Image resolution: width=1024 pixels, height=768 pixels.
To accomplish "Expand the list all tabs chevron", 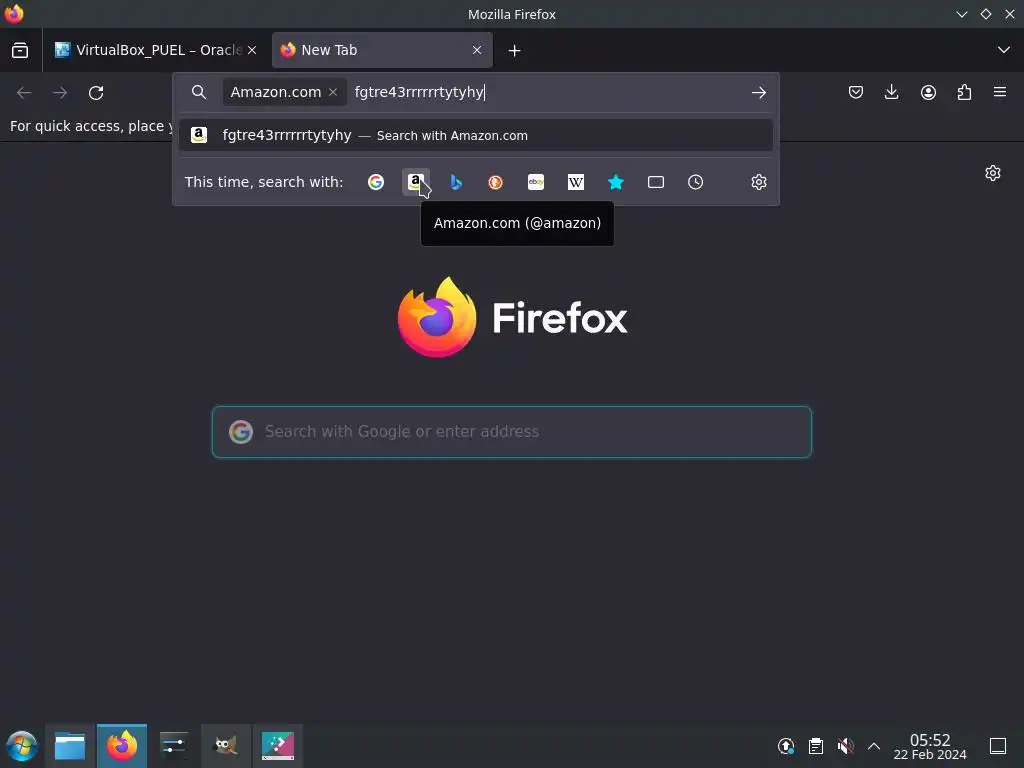I will pyautogui.click(x=1004, y=50).
